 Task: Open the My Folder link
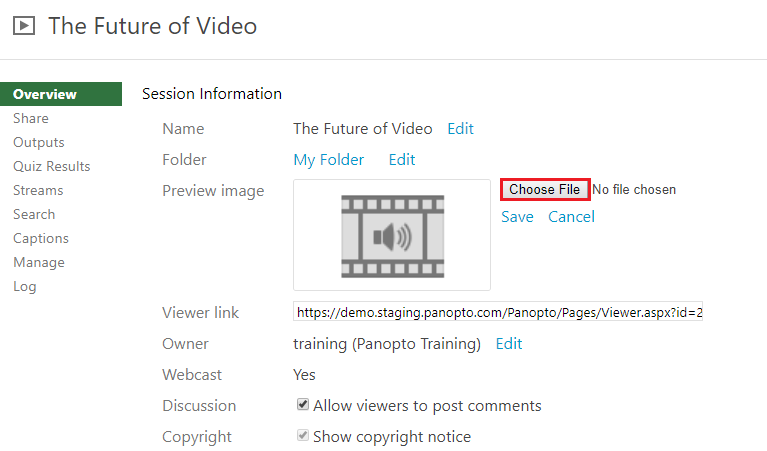(x=329, y=159)
